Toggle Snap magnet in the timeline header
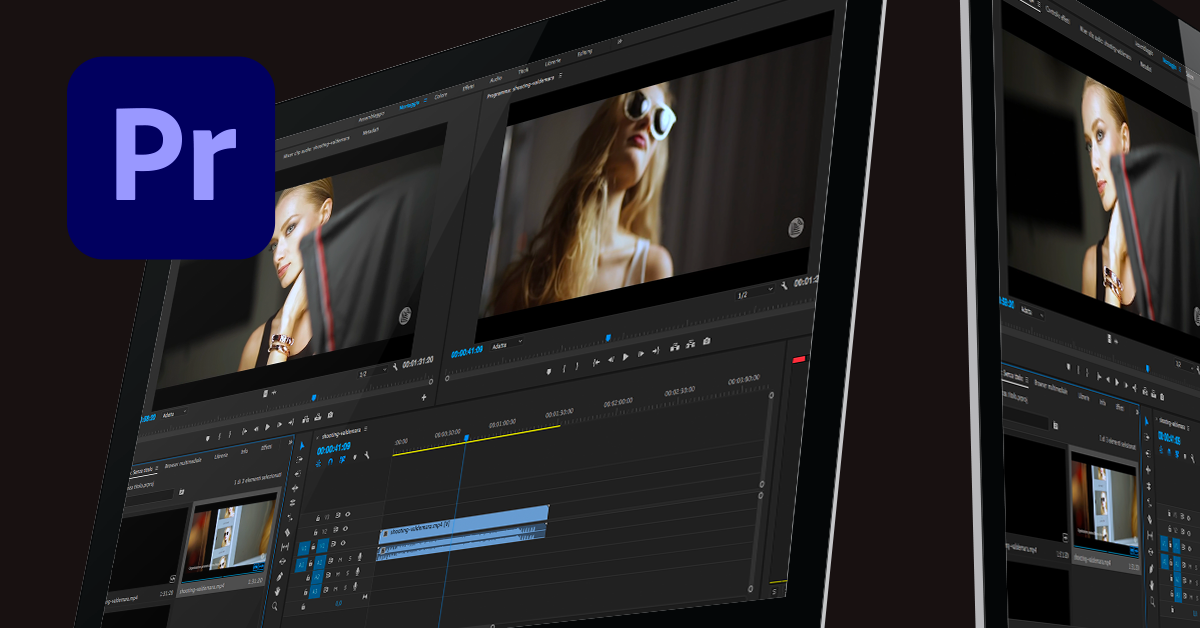 [333, 461]
